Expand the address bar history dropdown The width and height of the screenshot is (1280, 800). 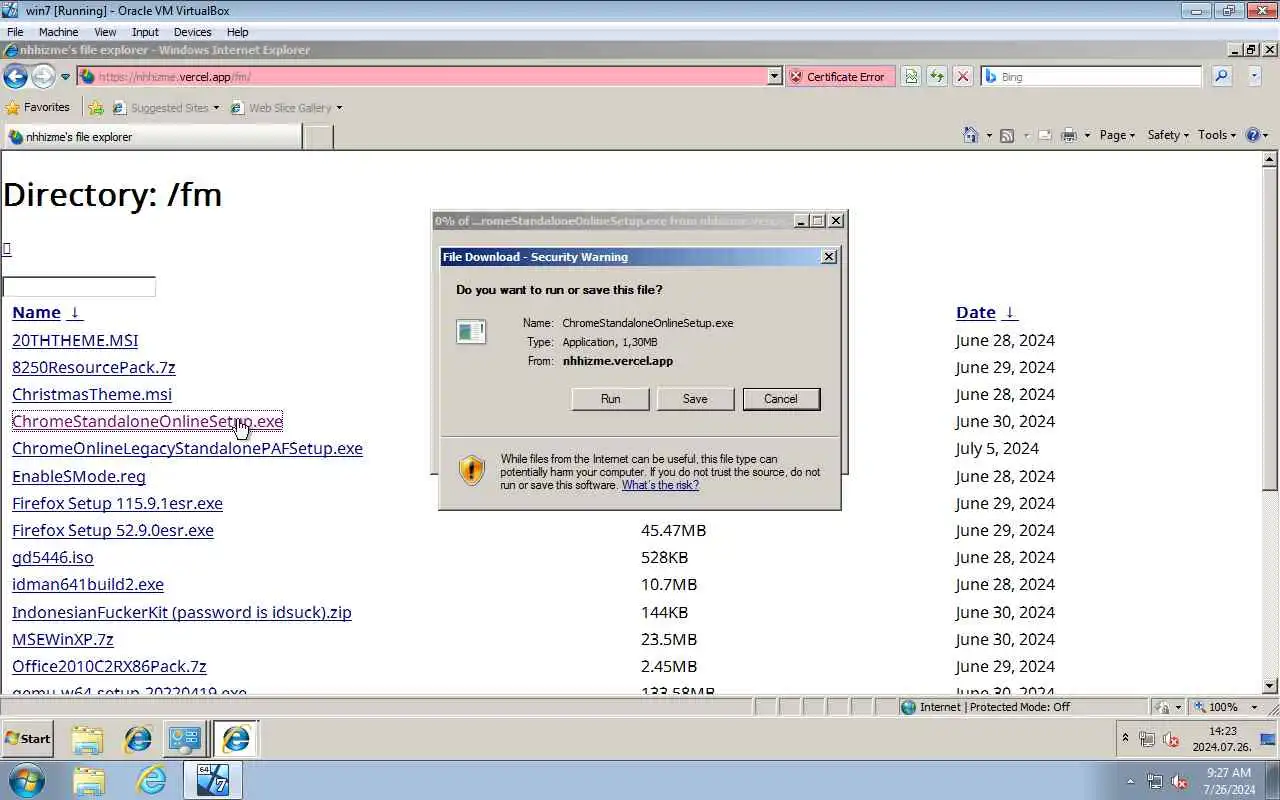[x=774, y=76]
